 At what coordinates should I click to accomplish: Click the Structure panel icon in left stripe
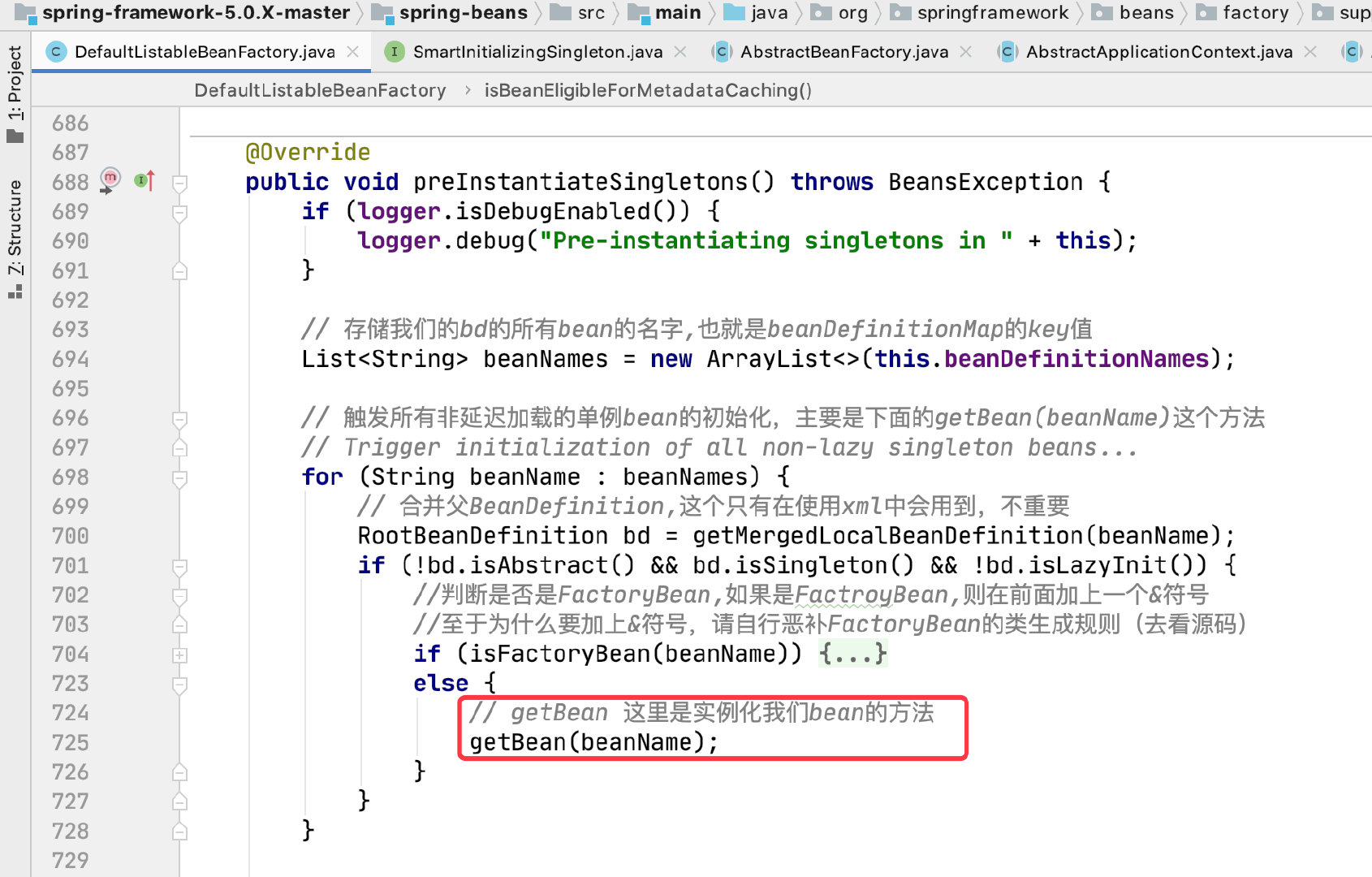[15, 291]
